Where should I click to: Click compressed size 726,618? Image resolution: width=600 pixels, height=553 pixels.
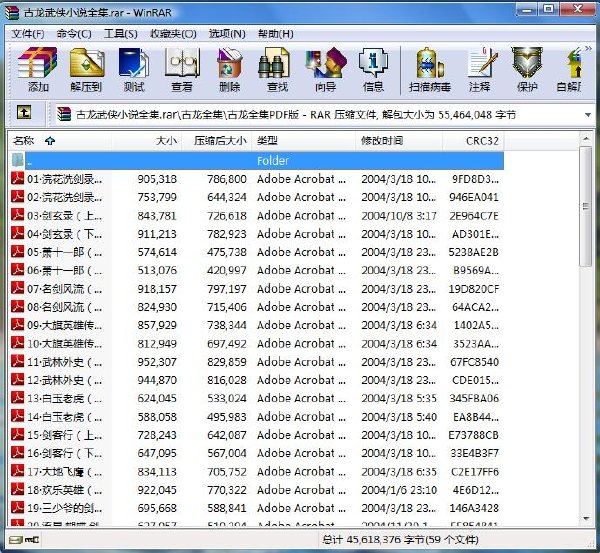coord(227,215)
